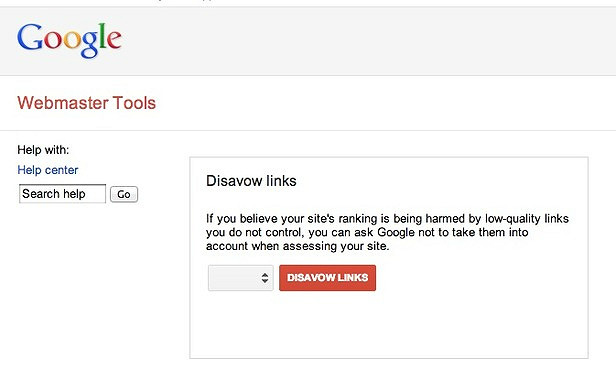Click up-down arrows on site selector
The image size is (616, 392).
[x=265, y=278]
